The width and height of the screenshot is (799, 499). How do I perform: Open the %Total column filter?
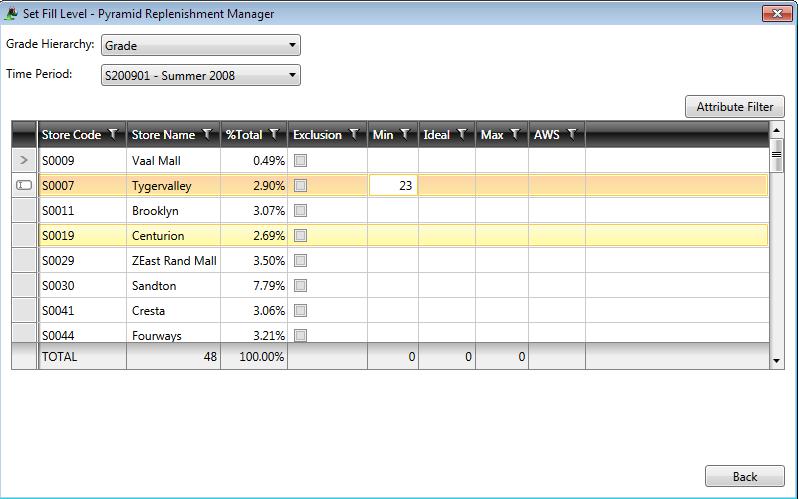(x=274, y=135)
